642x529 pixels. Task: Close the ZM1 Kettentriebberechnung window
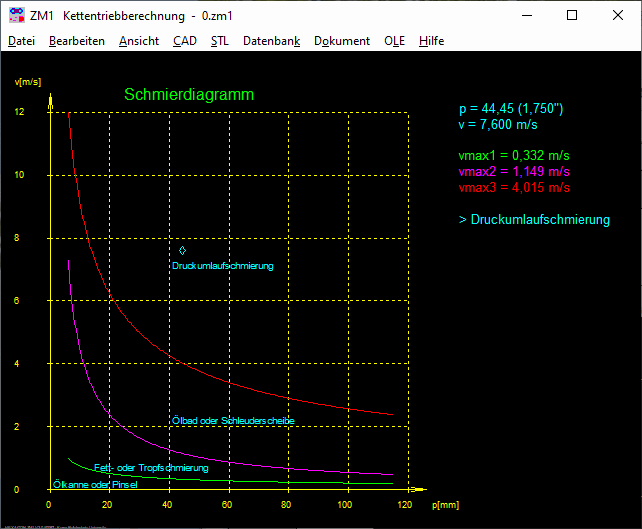[x=618, y=15]
